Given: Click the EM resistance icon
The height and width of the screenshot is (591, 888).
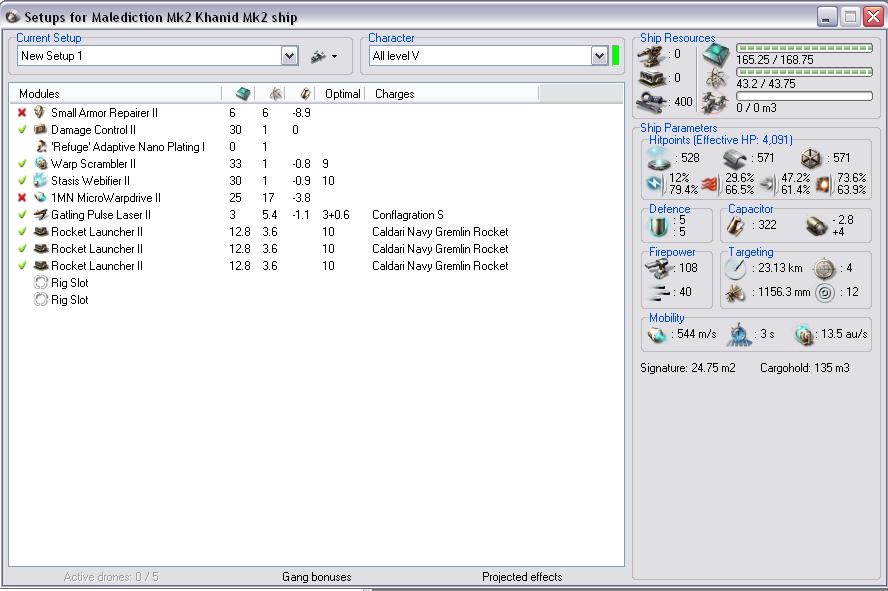Looking at the screenshot, I should 655,183.
